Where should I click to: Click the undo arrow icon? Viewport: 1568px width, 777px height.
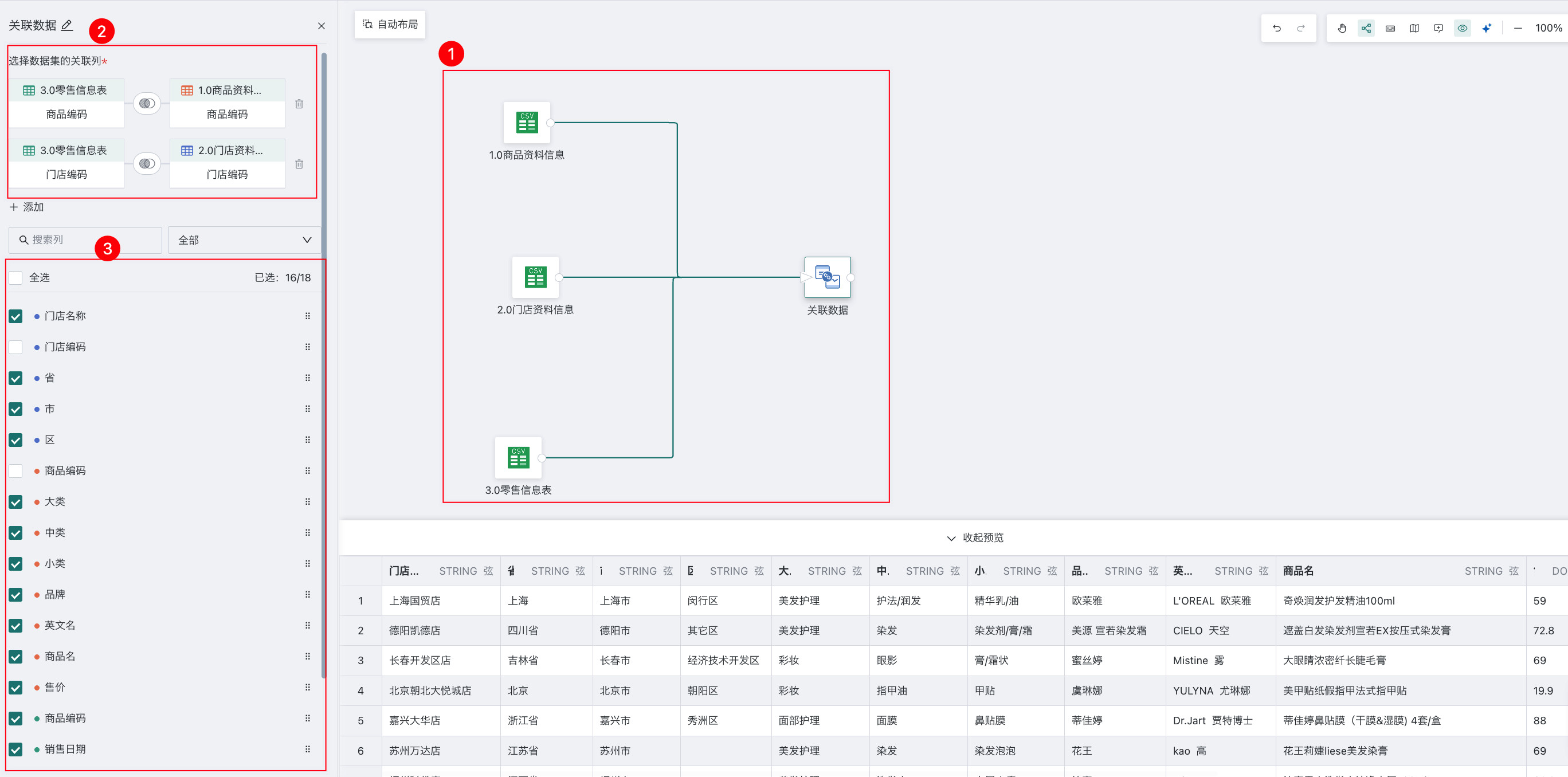tap(1276, 28)
